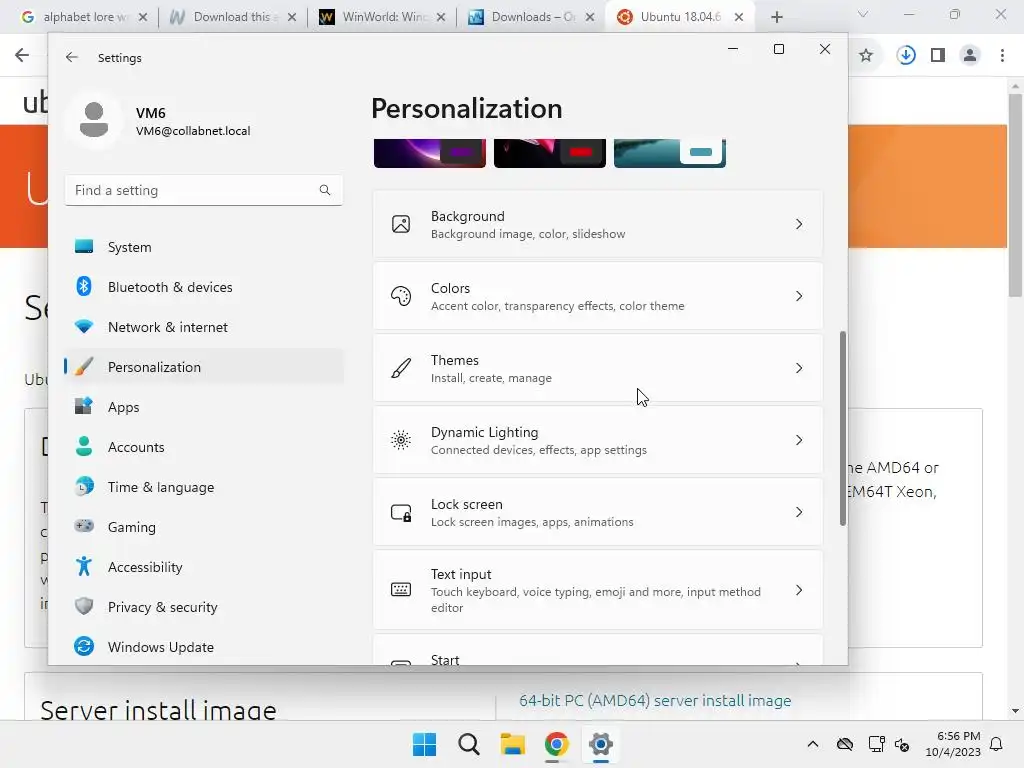Open the System settings category

204,247
